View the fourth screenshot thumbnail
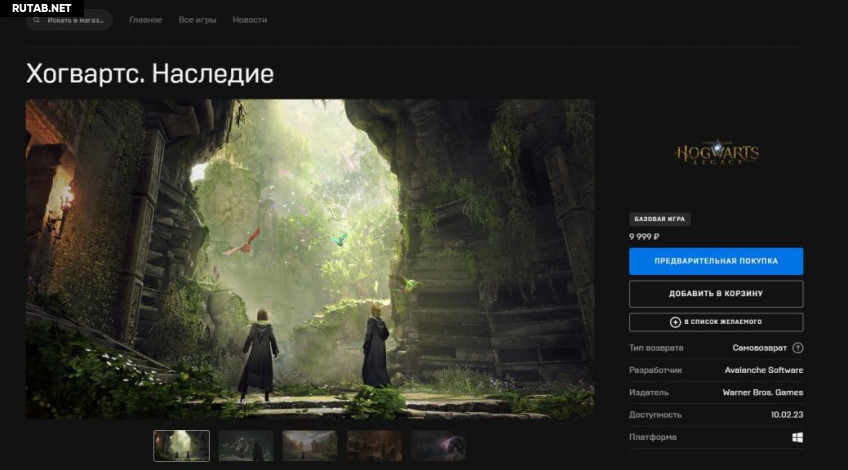848x470 pixels. tap(374, 446)
